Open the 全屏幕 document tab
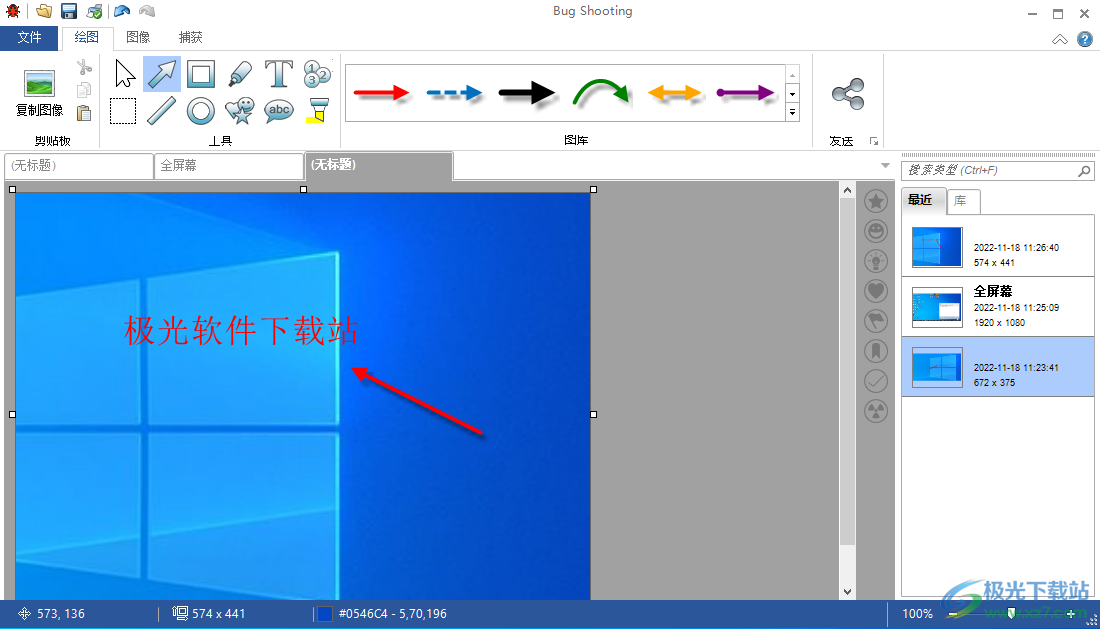The height and width of the screenshot is (629, 1100). point(229,165)
